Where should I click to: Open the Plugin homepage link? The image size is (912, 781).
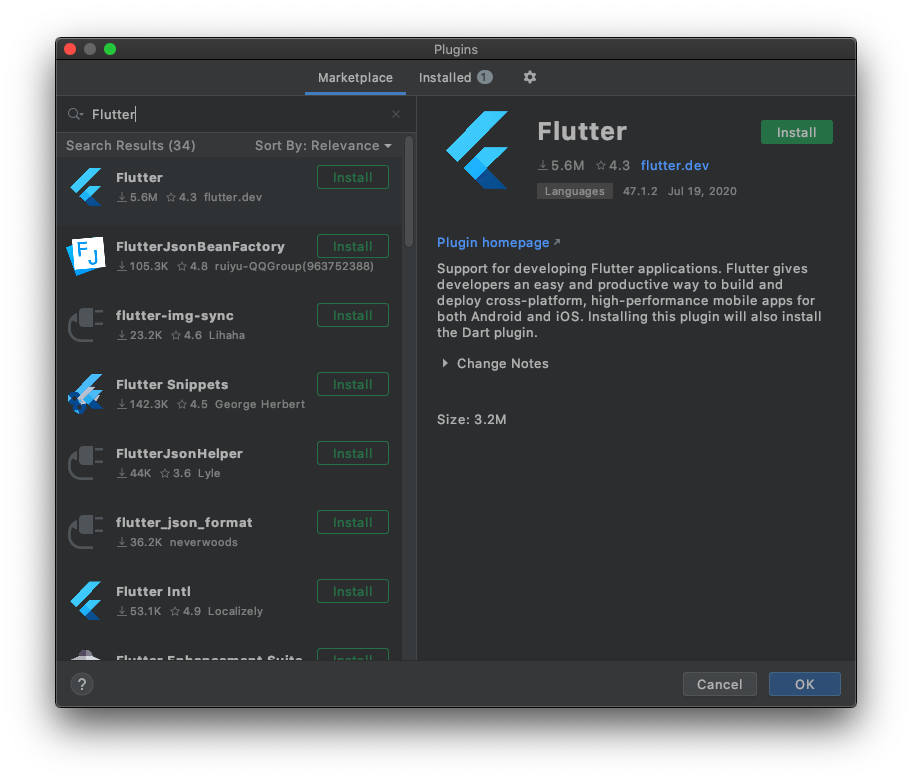493,242
